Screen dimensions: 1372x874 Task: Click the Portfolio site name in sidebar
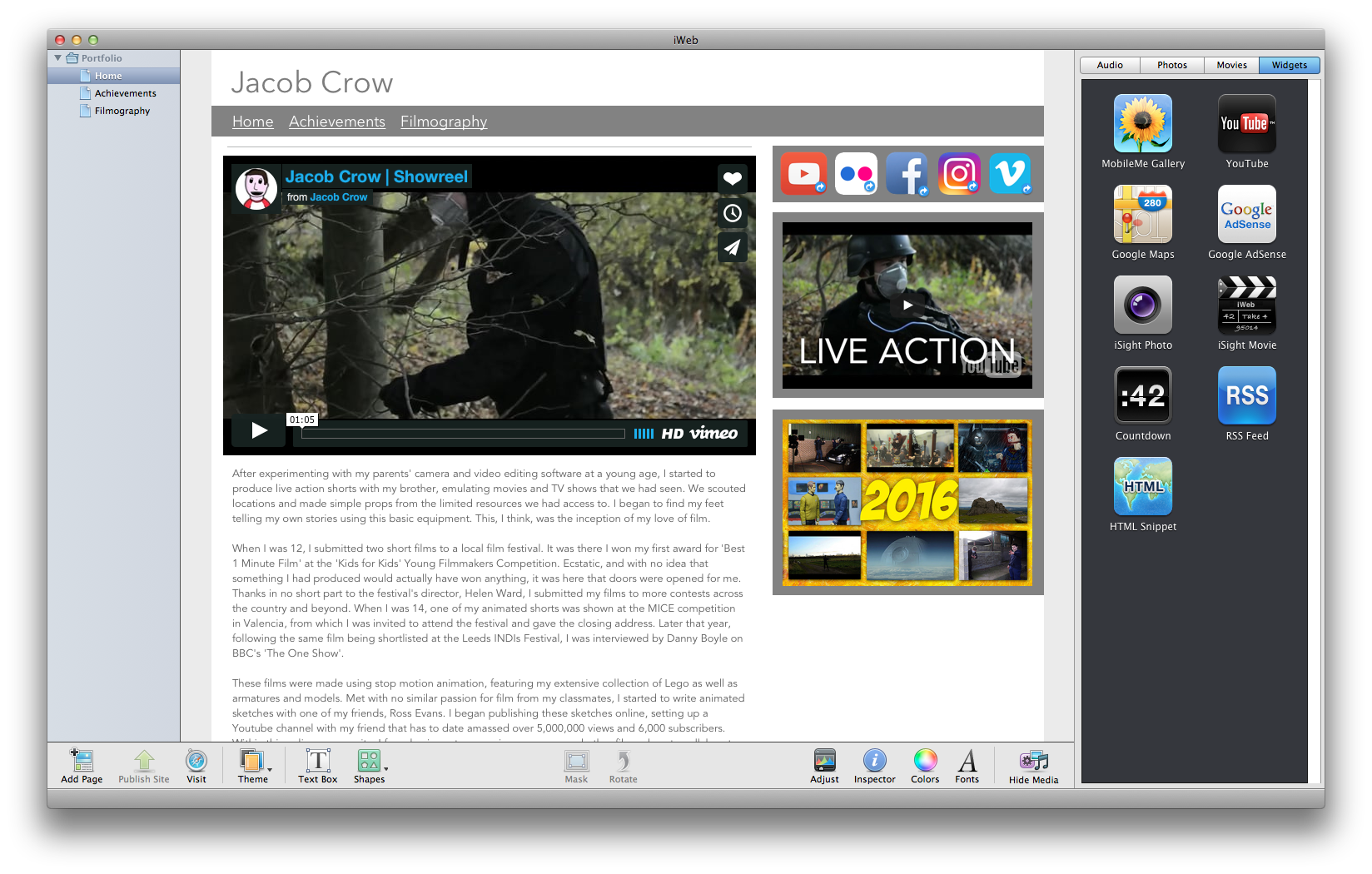point(102,58)
